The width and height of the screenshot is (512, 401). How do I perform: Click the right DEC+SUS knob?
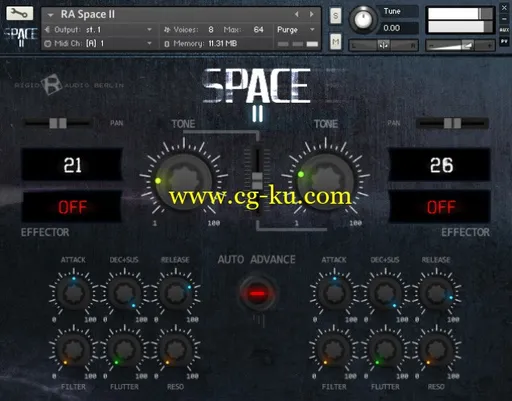385,293
